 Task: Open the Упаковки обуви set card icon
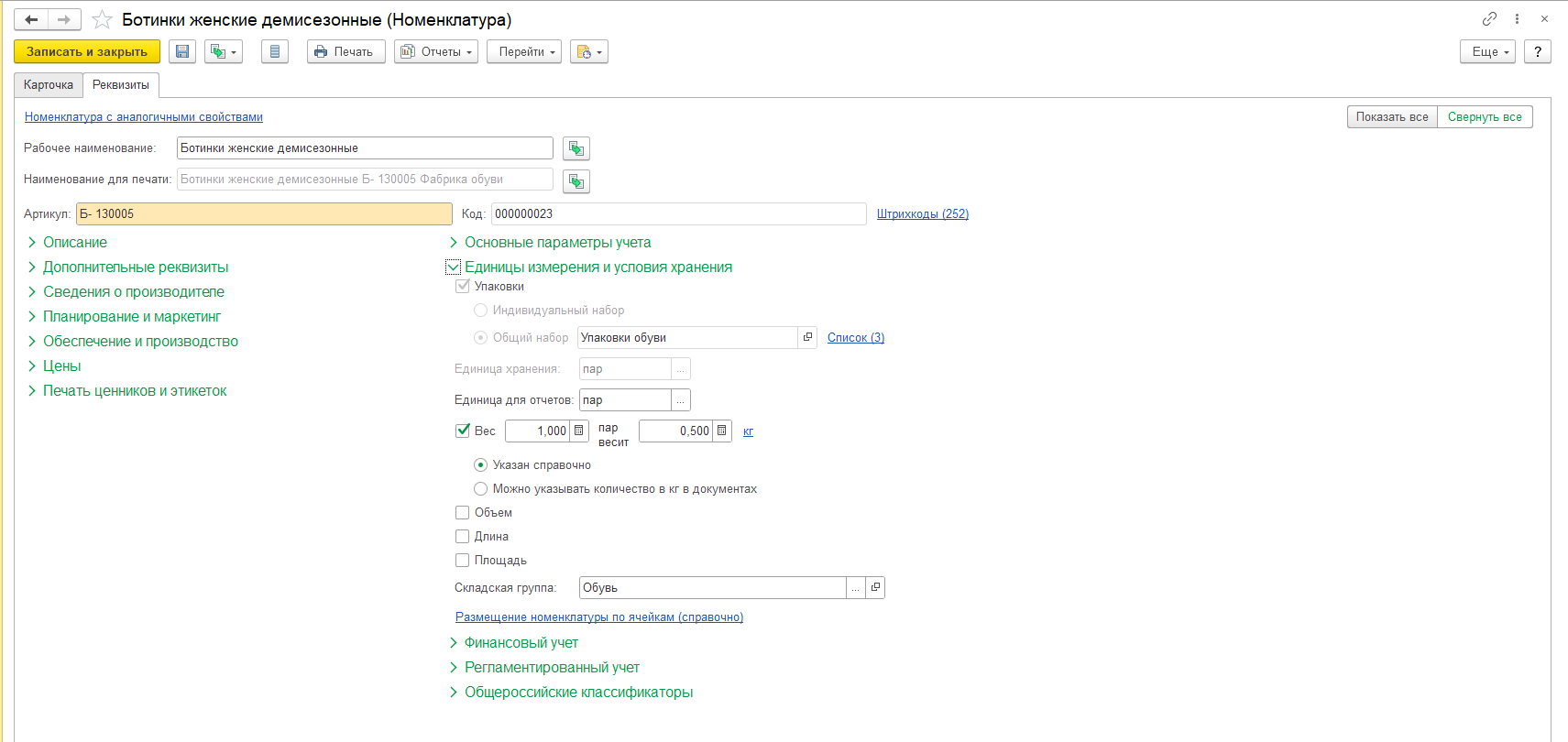coord(807,337)
